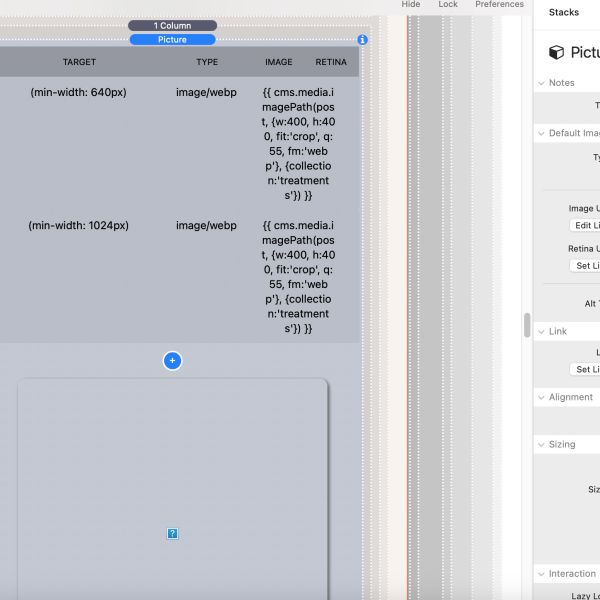
Task: Click the RETINA column header
Action: pos(331,62)
